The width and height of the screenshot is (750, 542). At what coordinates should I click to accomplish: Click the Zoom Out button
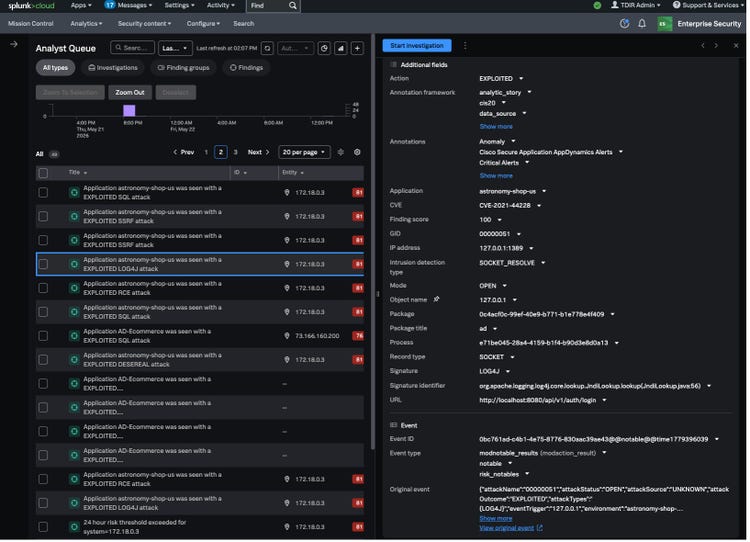130,93
